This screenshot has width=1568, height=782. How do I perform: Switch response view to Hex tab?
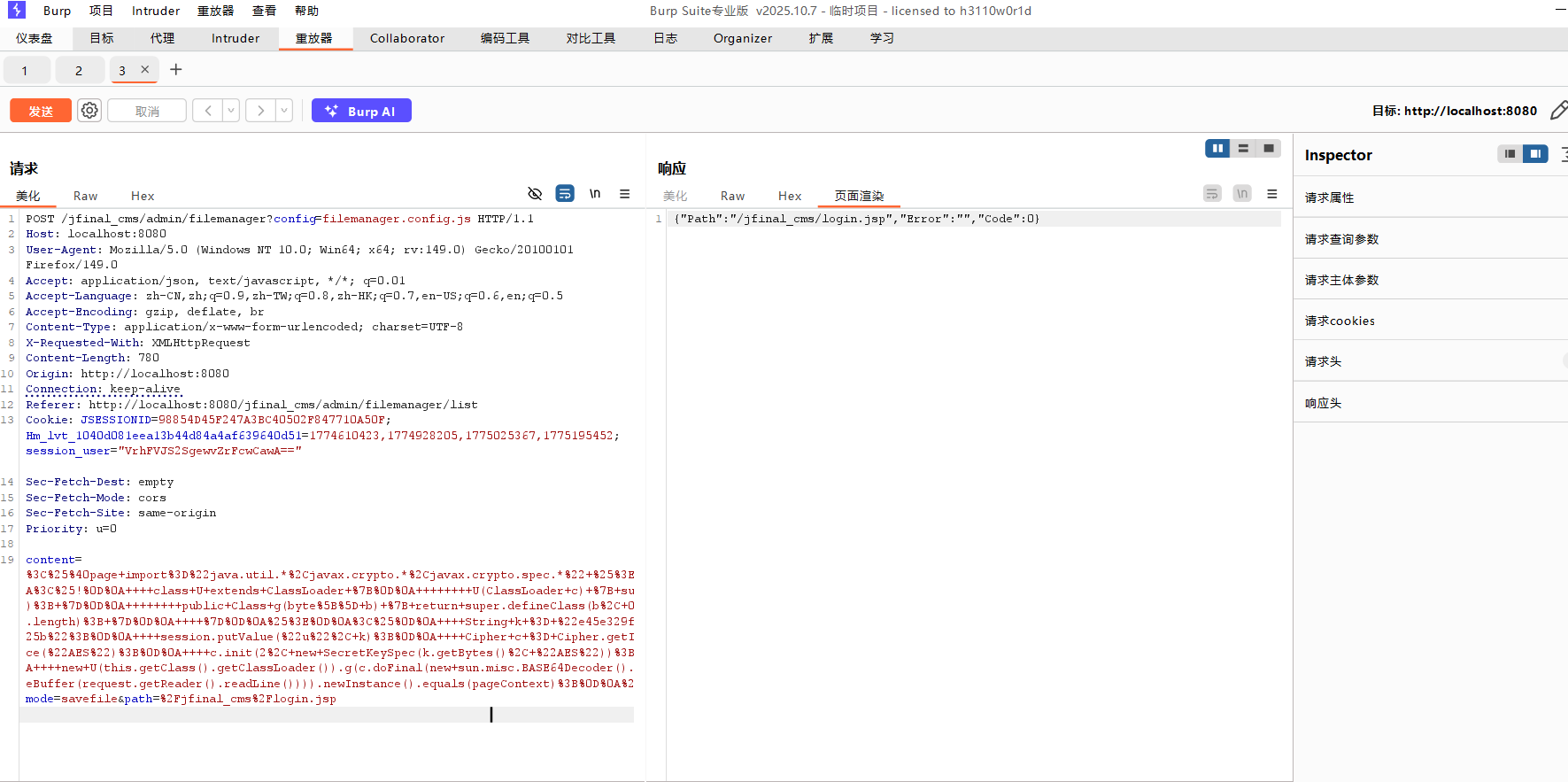(x=790, y=197)
